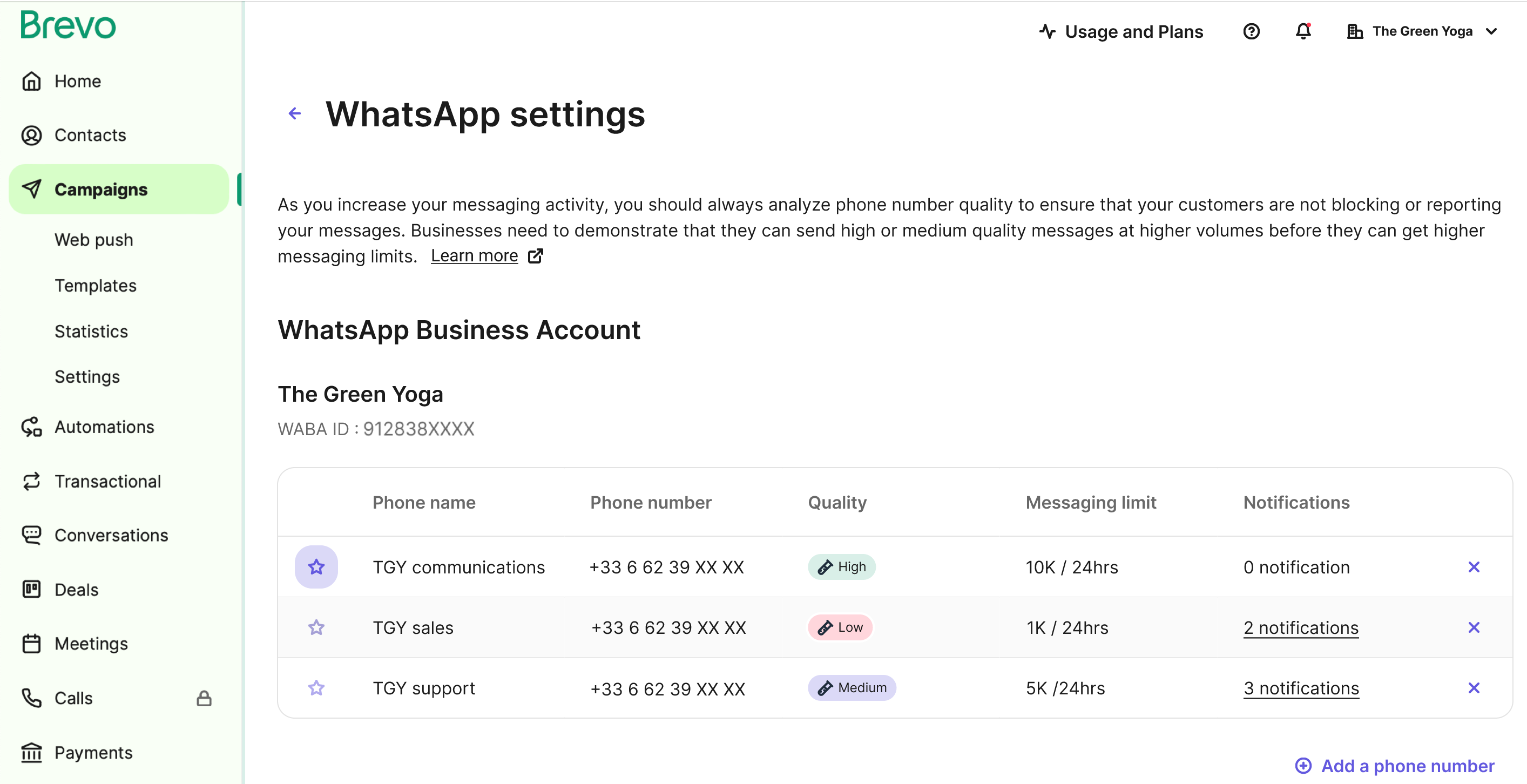Remove the TGY support phone number

(1474, 688)
